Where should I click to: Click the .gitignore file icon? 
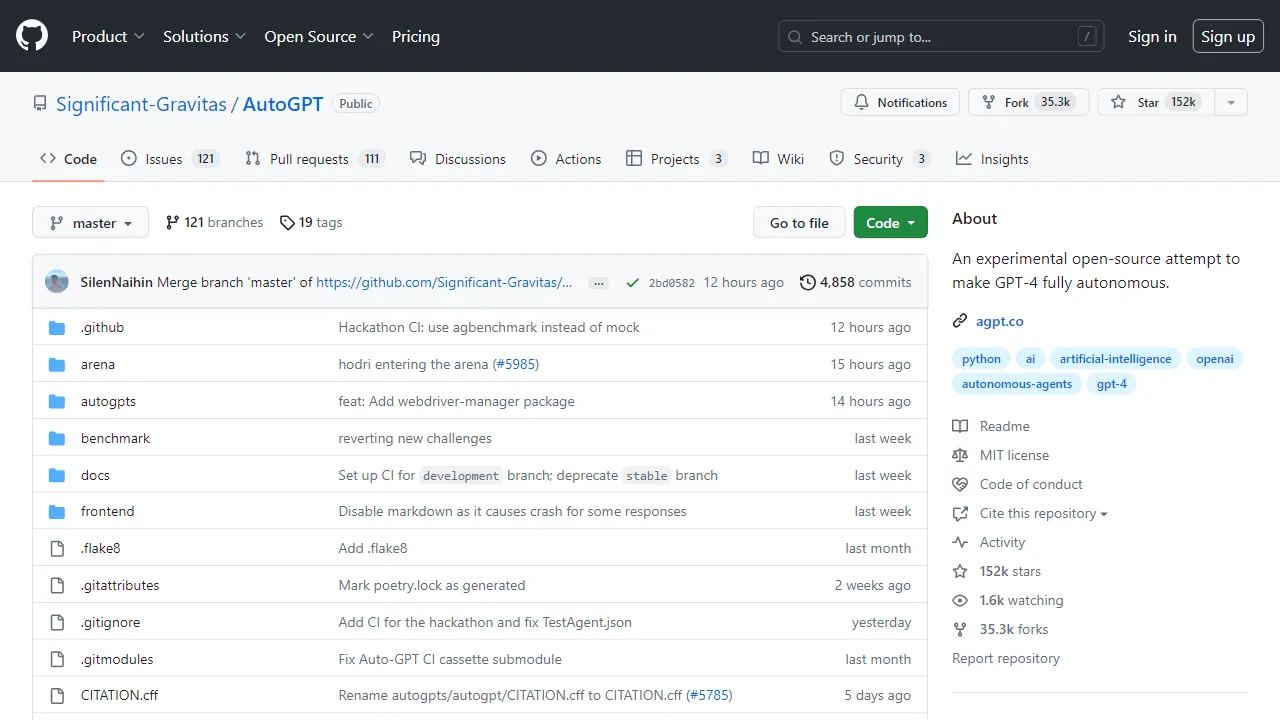(x=57, y=622)
